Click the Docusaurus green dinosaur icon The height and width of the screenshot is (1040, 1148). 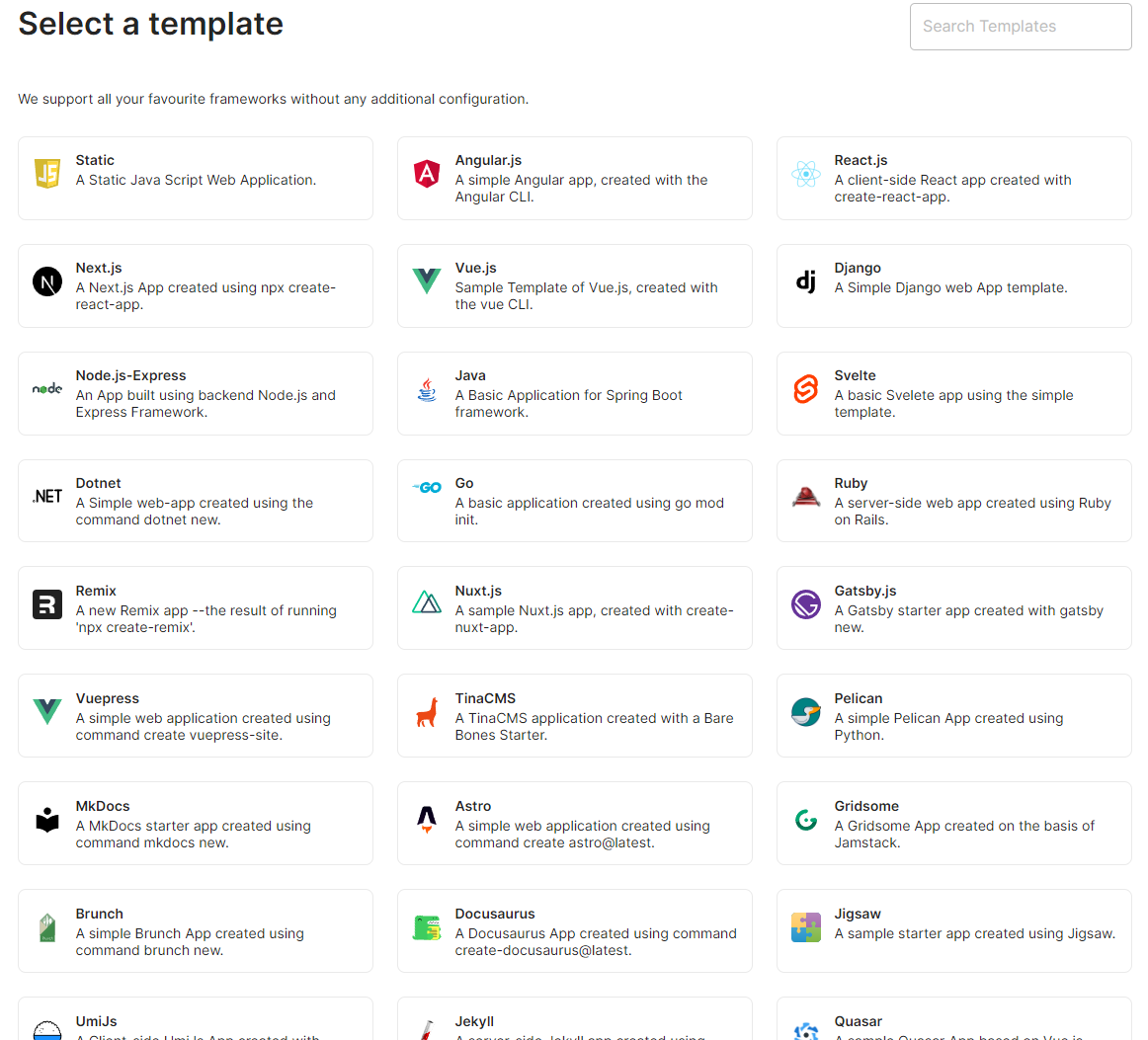pyautogui.click(x=427, y=927)
